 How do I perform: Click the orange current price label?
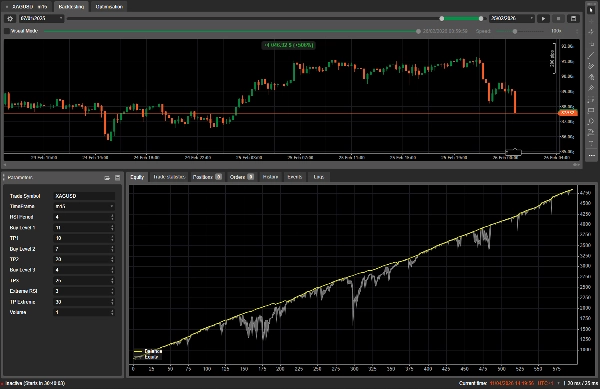click(568, 113)
